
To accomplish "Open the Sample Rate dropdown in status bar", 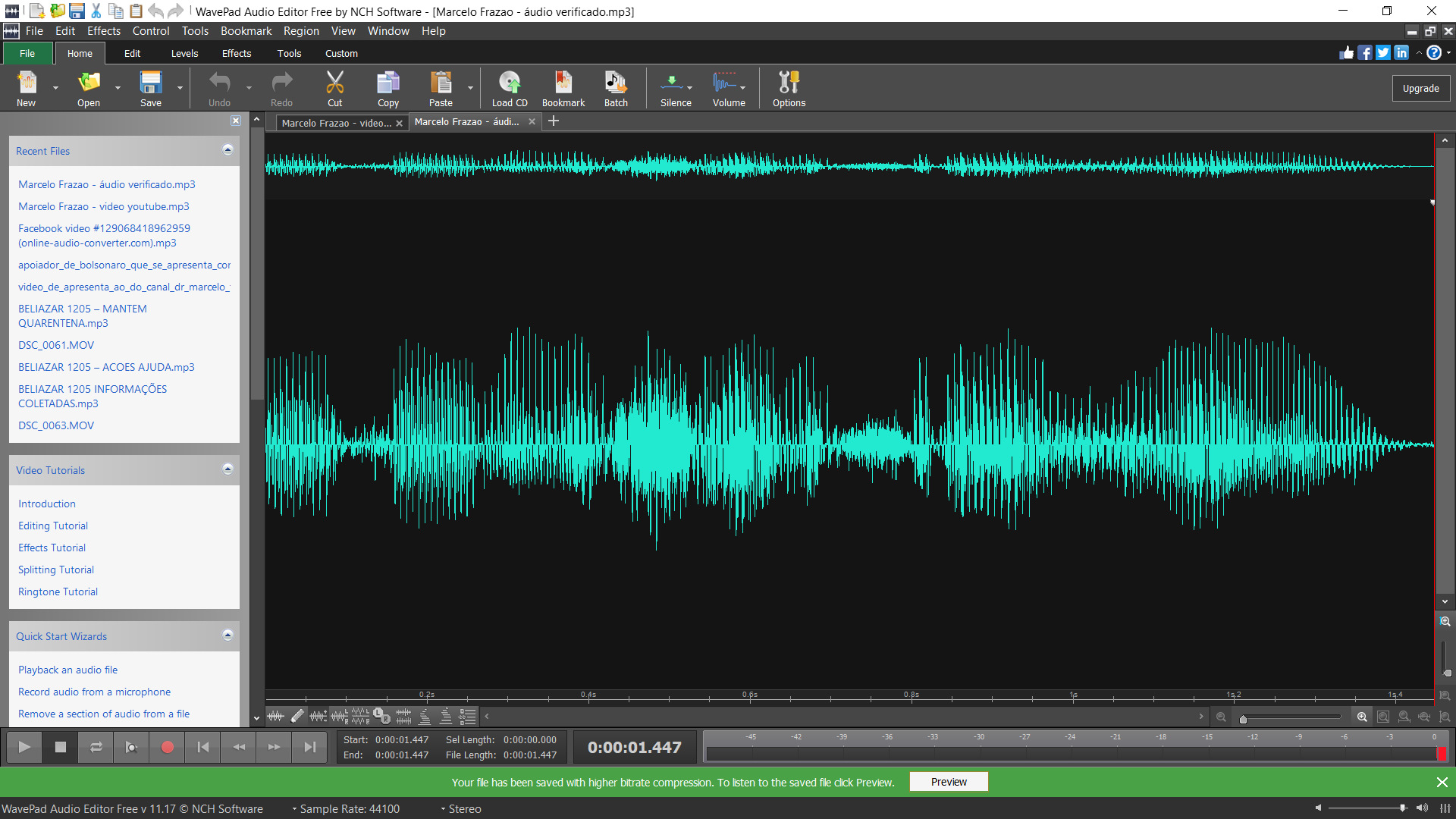I will [x=347, y=808].
